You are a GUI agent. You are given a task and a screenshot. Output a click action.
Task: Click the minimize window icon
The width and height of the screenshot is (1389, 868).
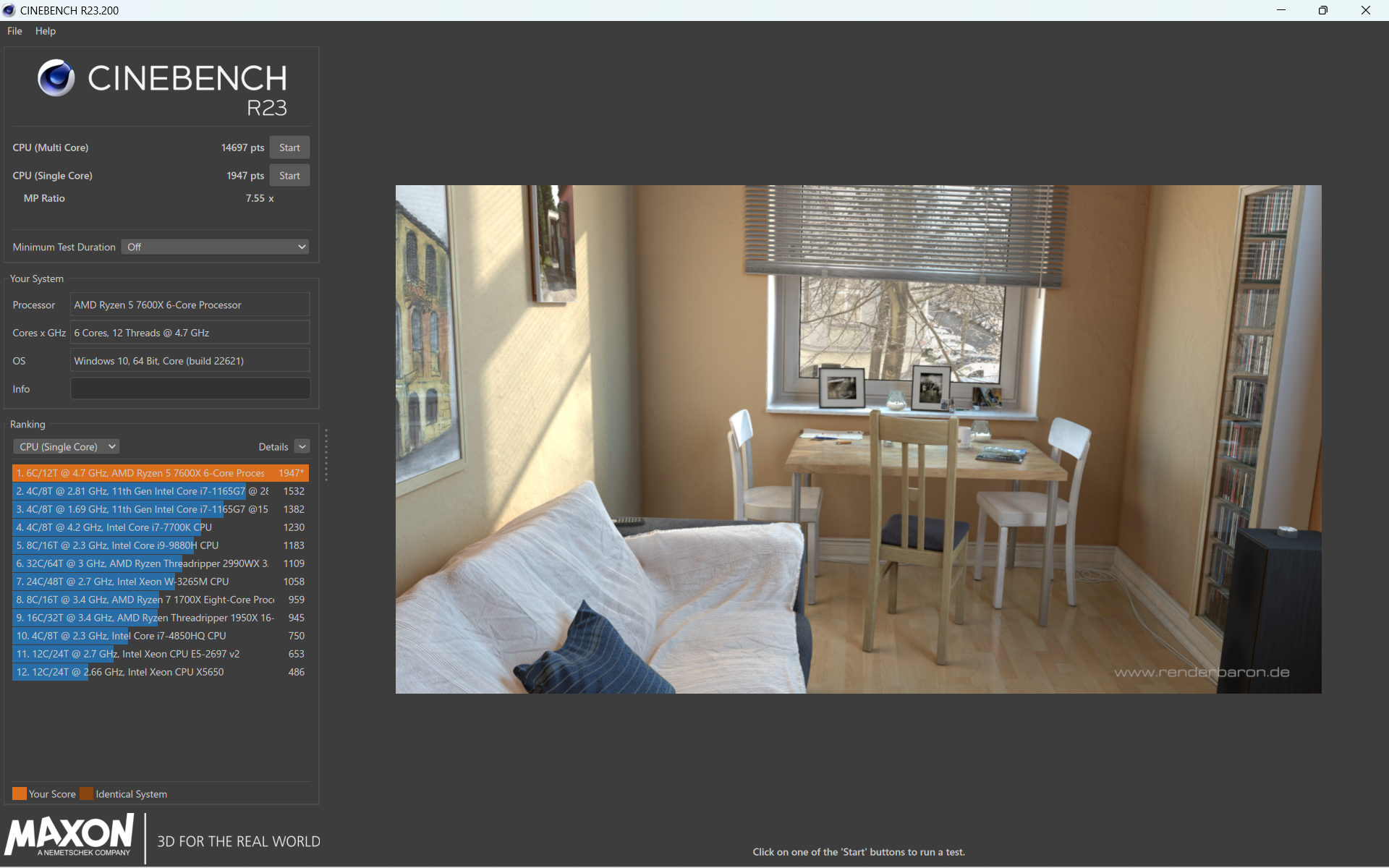click(1280, 10)
